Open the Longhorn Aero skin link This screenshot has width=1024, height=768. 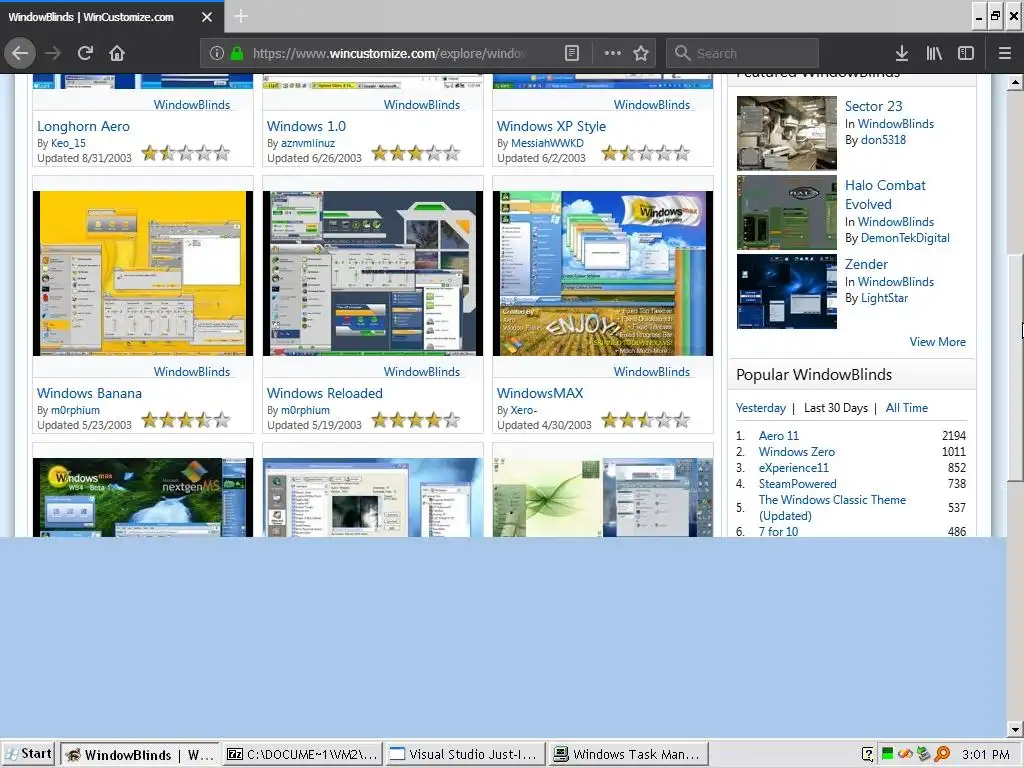coord(84,126)
